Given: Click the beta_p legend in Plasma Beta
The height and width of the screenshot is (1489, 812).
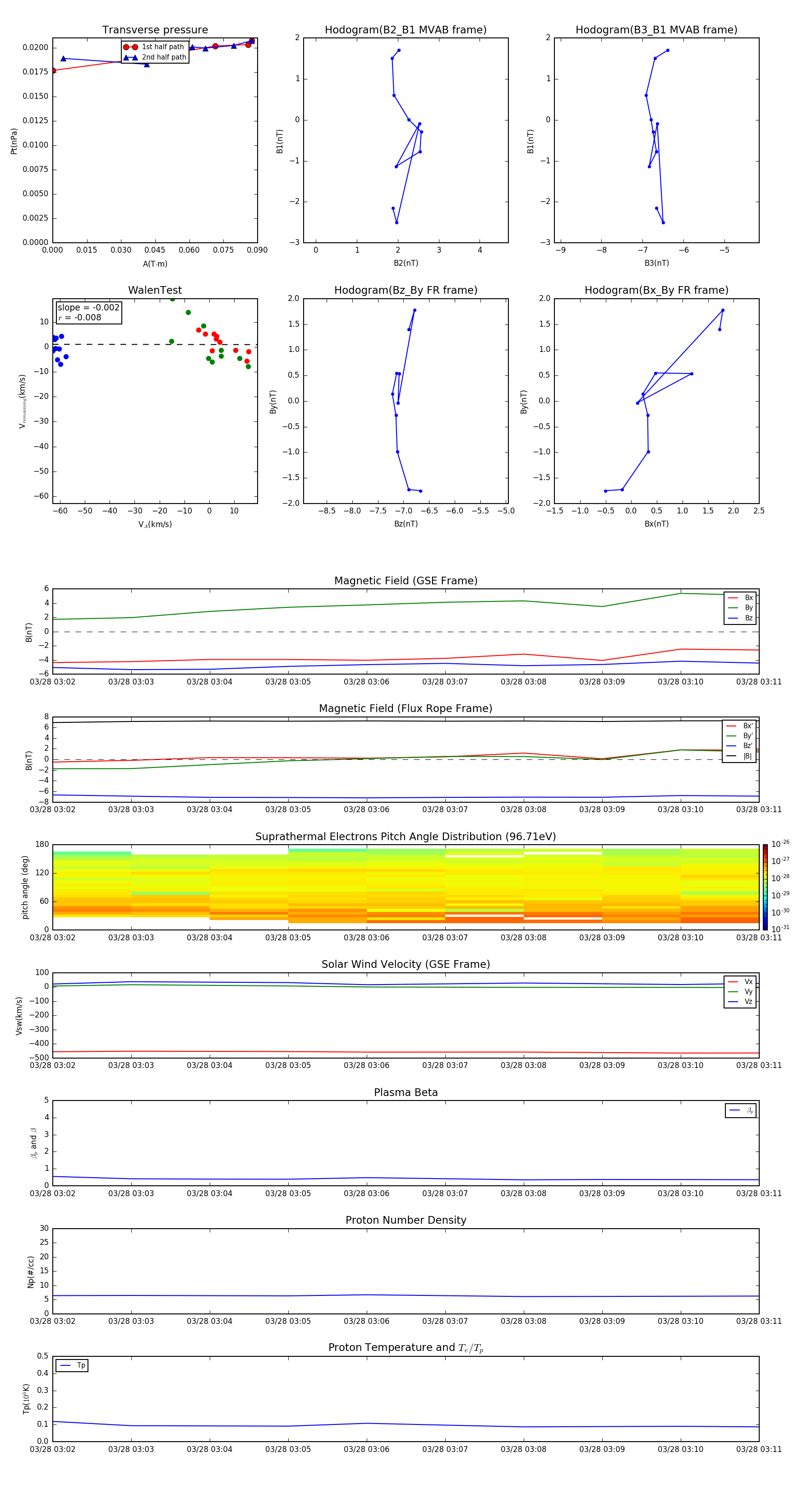Looking at the screenshot, I should pos(741,1110).
